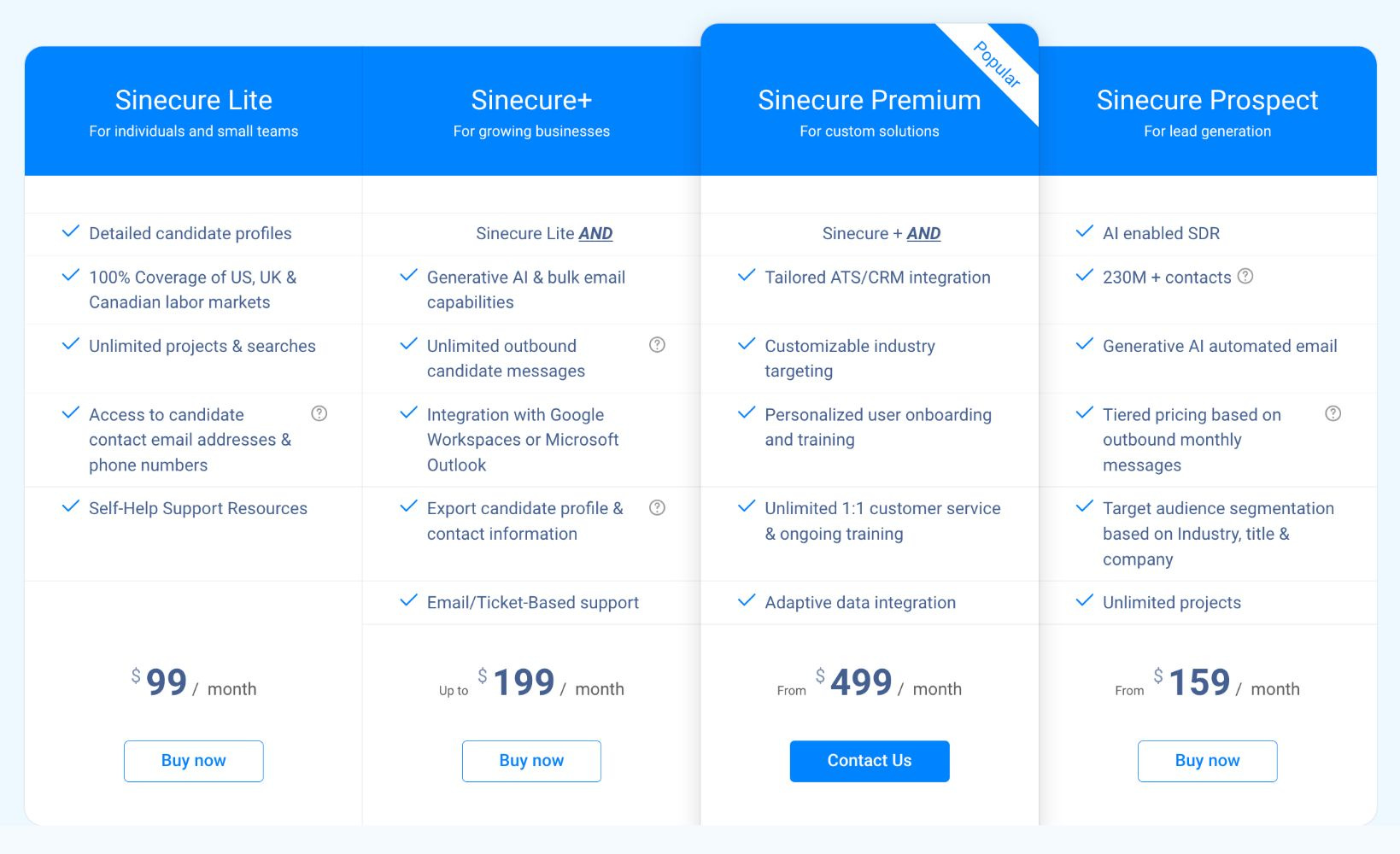This screenshot has width=1400, height=854.
Task: Click the help icon by Export candidate profile
Action: pos(657,507)
